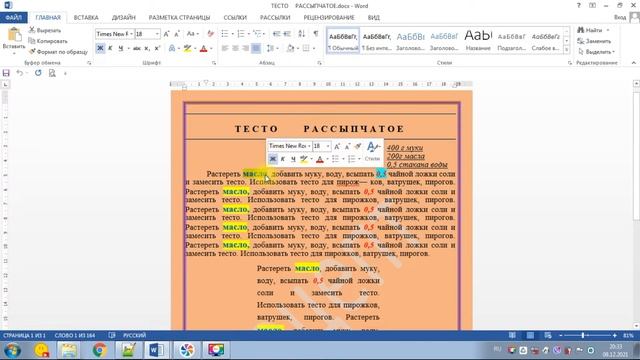Open the Font dialog launcher (Шрифт)
The height and width of the screenshot is (360, 640).
click(x=213, y=63)
